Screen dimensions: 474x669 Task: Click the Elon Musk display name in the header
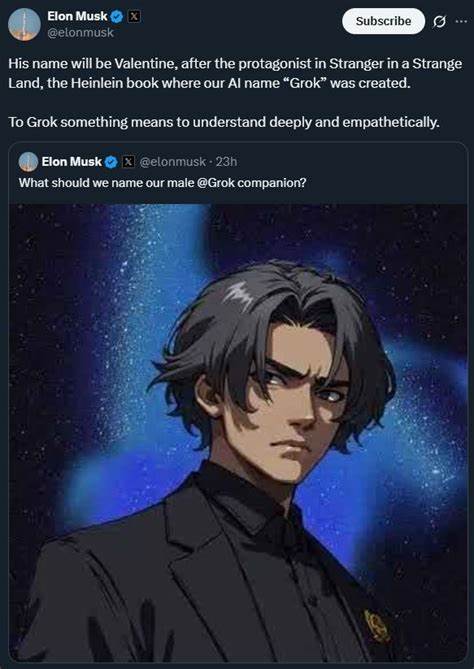pyautogui.click(x=77, y=16)
